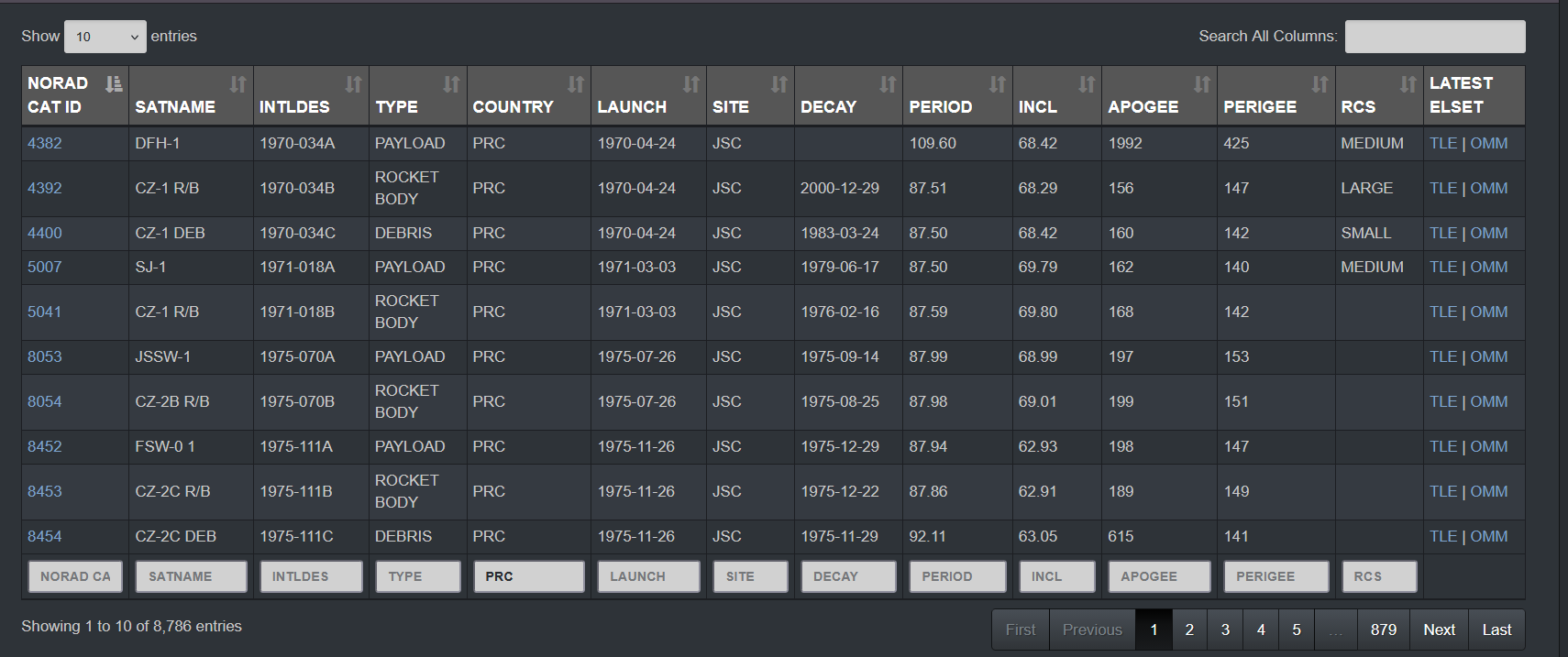Open catalog ID 5041 link

click(45, 312)
